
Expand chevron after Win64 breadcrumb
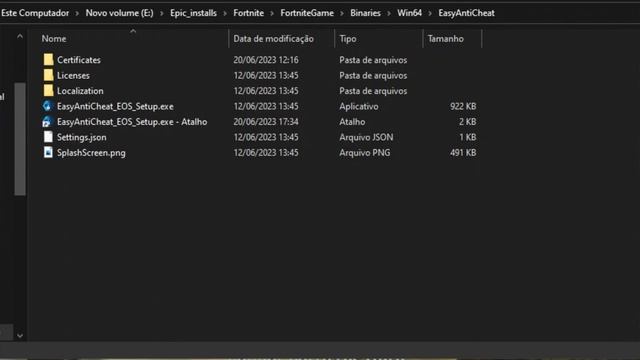pyautogui.click(x=430, y=13)
